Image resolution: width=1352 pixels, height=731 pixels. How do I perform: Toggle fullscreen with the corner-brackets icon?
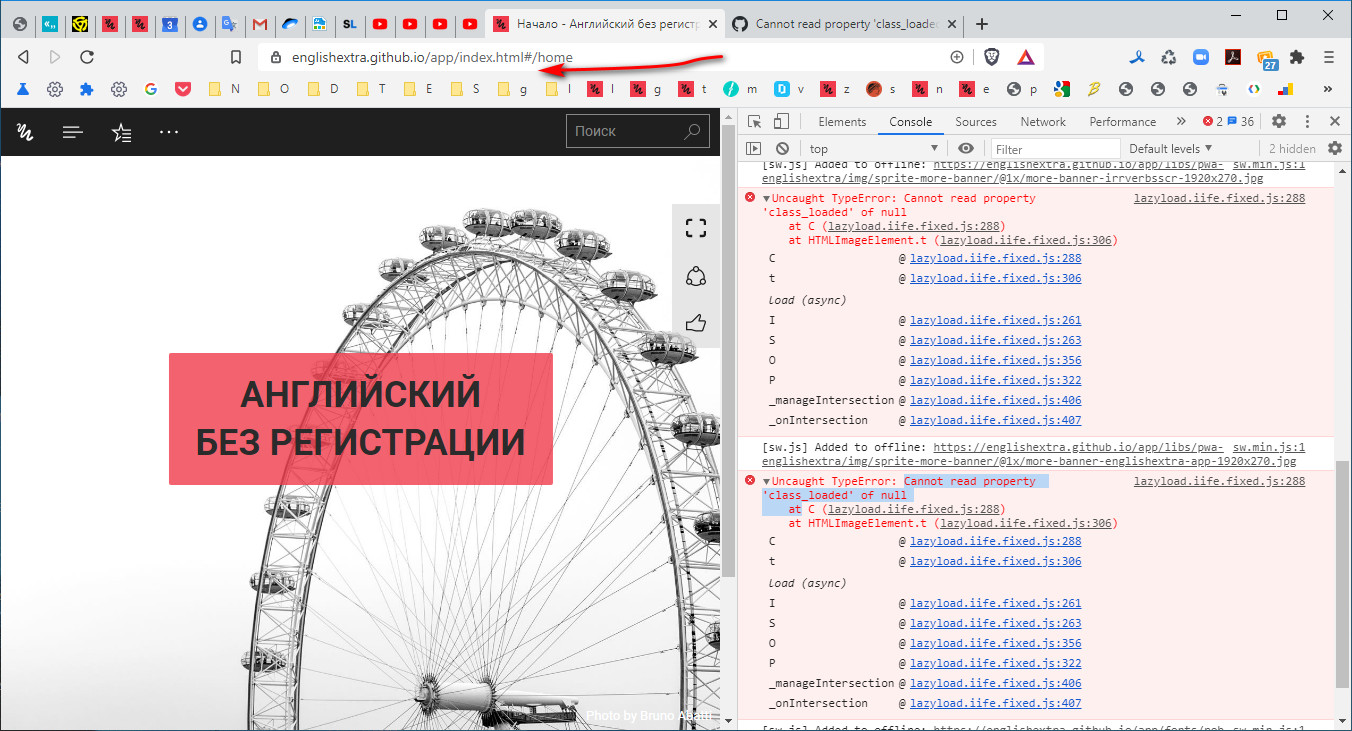click(x=696, y=228)
